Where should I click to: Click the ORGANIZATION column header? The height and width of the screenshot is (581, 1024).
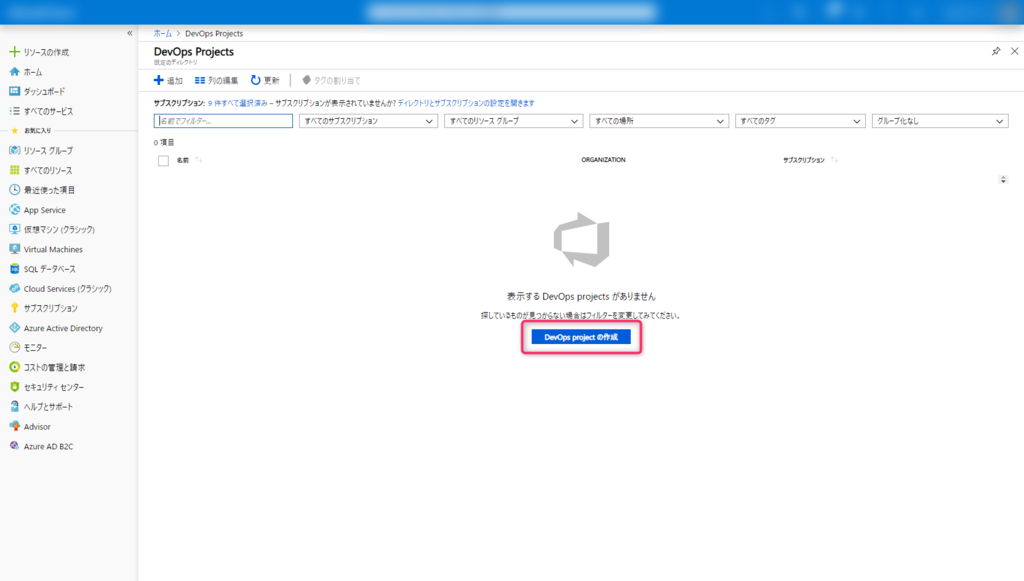tap(603, 160)
